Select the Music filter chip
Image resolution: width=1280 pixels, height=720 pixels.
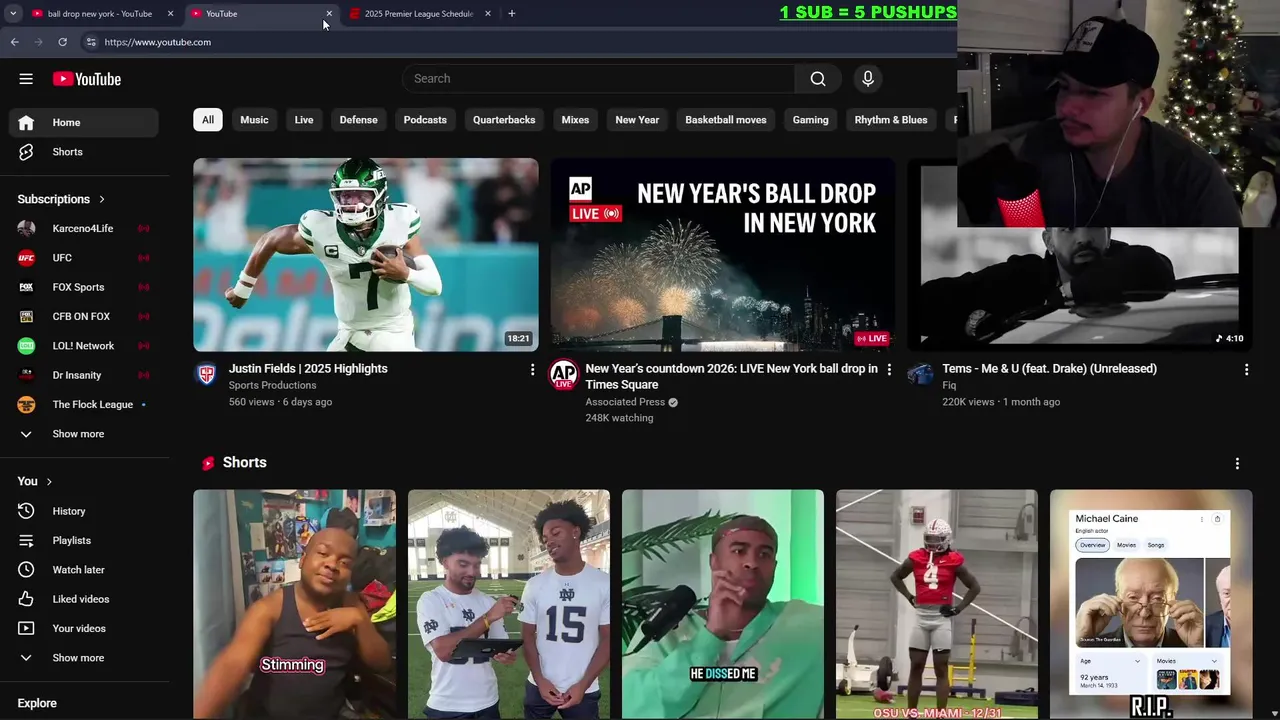point(254,120)
